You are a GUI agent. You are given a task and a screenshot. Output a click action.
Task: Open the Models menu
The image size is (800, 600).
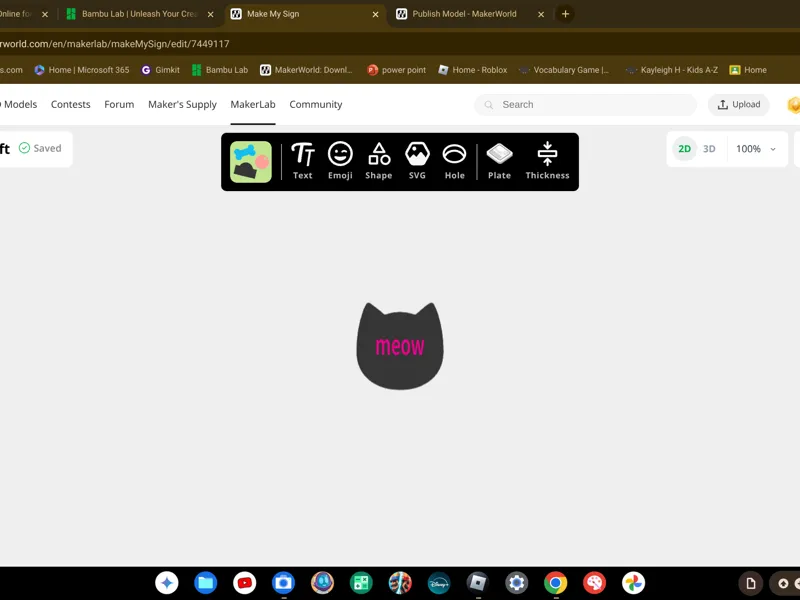coord(19,104)
